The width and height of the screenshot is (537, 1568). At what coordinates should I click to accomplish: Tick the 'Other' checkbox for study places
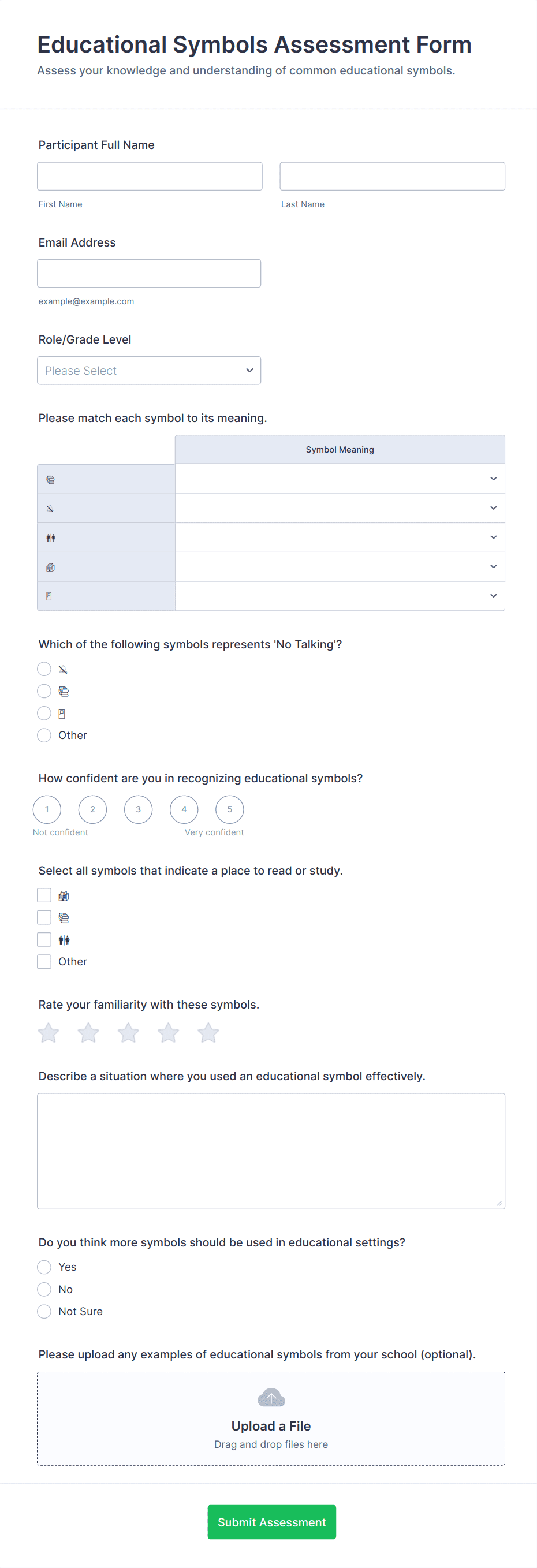pyautogui.click(x=44, y=961)
